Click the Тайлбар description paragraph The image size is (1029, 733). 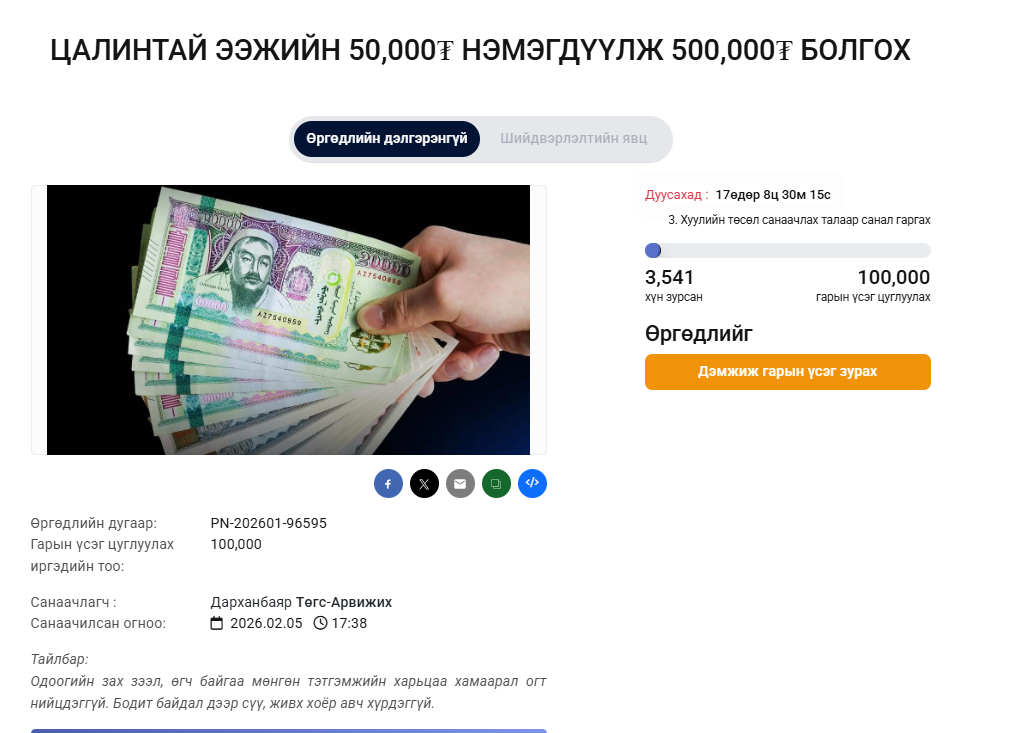point(288,692)
